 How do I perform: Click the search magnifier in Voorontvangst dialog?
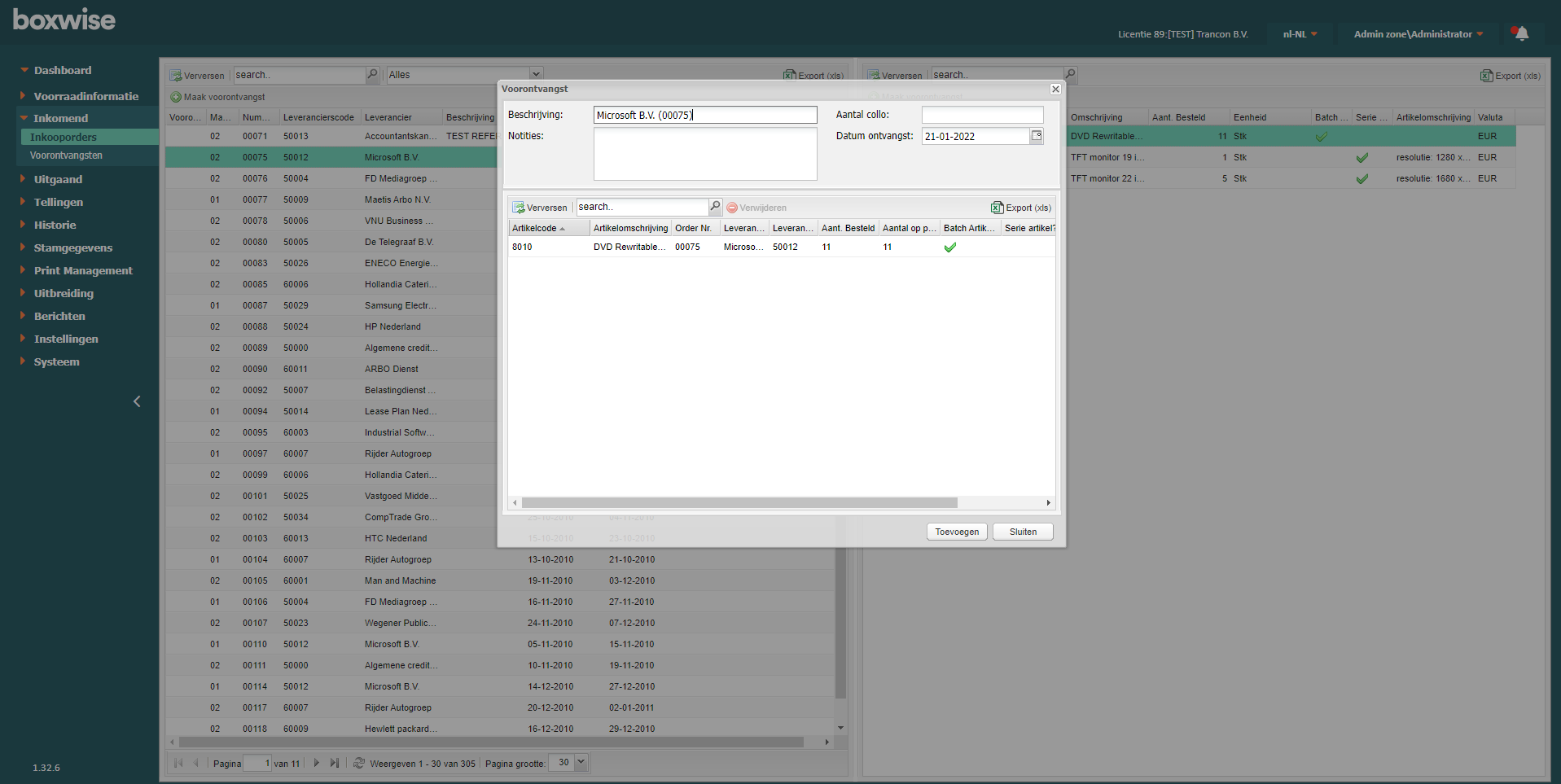pyautogui.click(x=715, y=207)
